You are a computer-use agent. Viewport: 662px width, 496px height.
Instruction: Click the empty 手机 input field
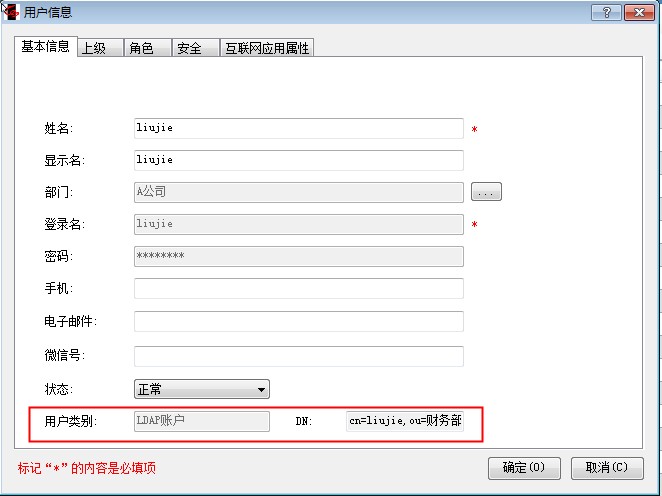click(x=298, y=288)
